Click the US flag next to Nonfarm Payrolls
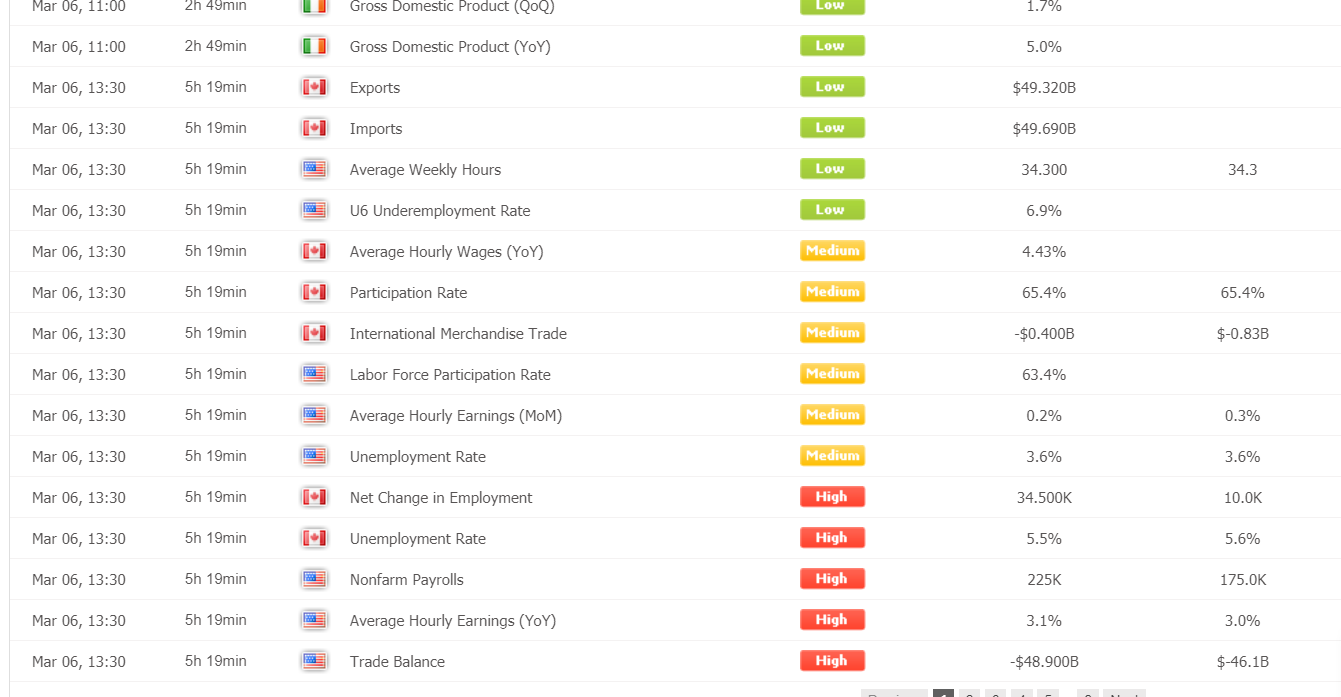The width and height of the screenshot is (1341, 697). 314,579
